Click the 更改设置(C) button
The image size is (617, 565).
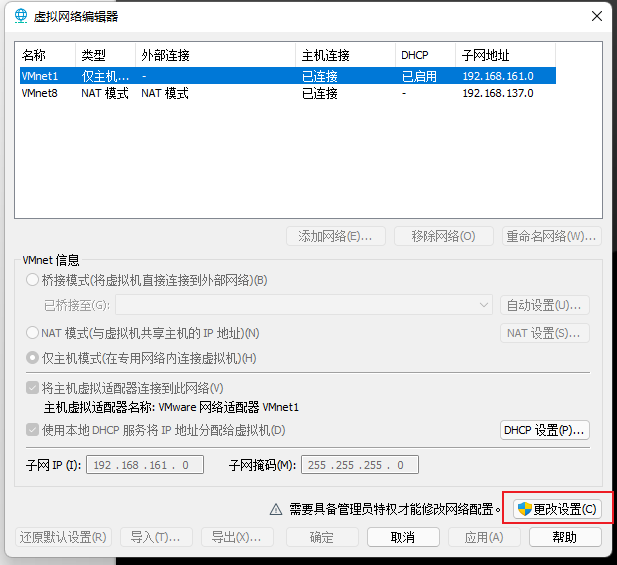557,509
